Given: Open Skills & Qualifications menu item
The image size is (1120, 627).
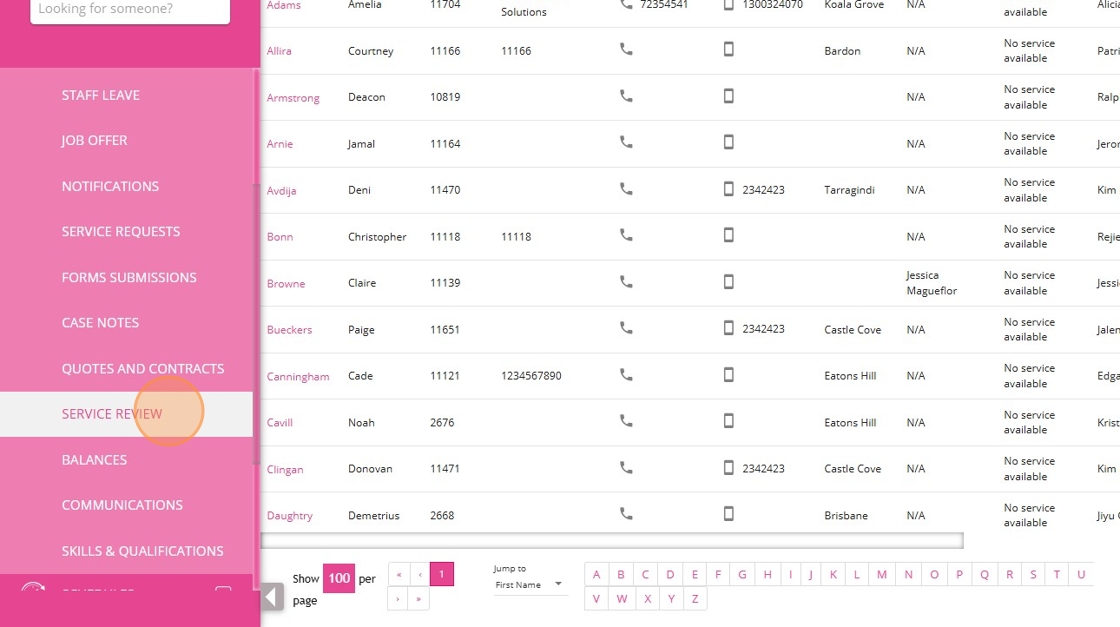Looking at the screenshot, I should [x=142, y=551].
